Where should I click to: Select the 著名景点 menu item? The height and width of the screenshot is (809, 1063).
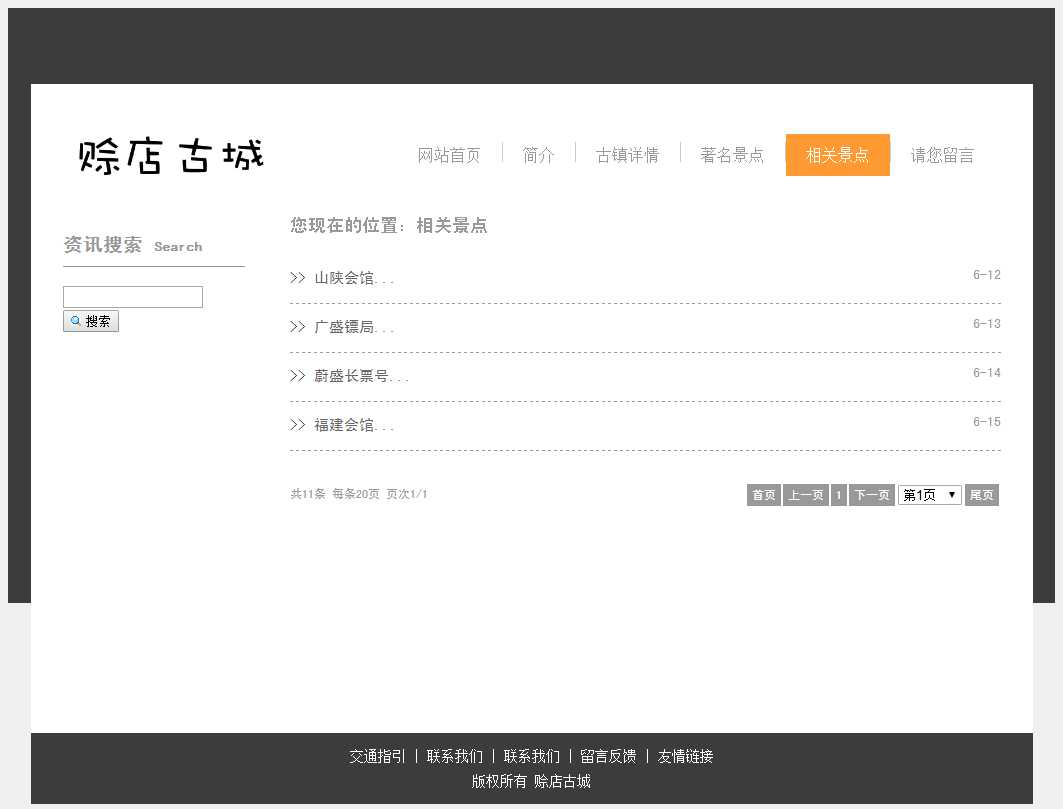click(x=731, y=155)
